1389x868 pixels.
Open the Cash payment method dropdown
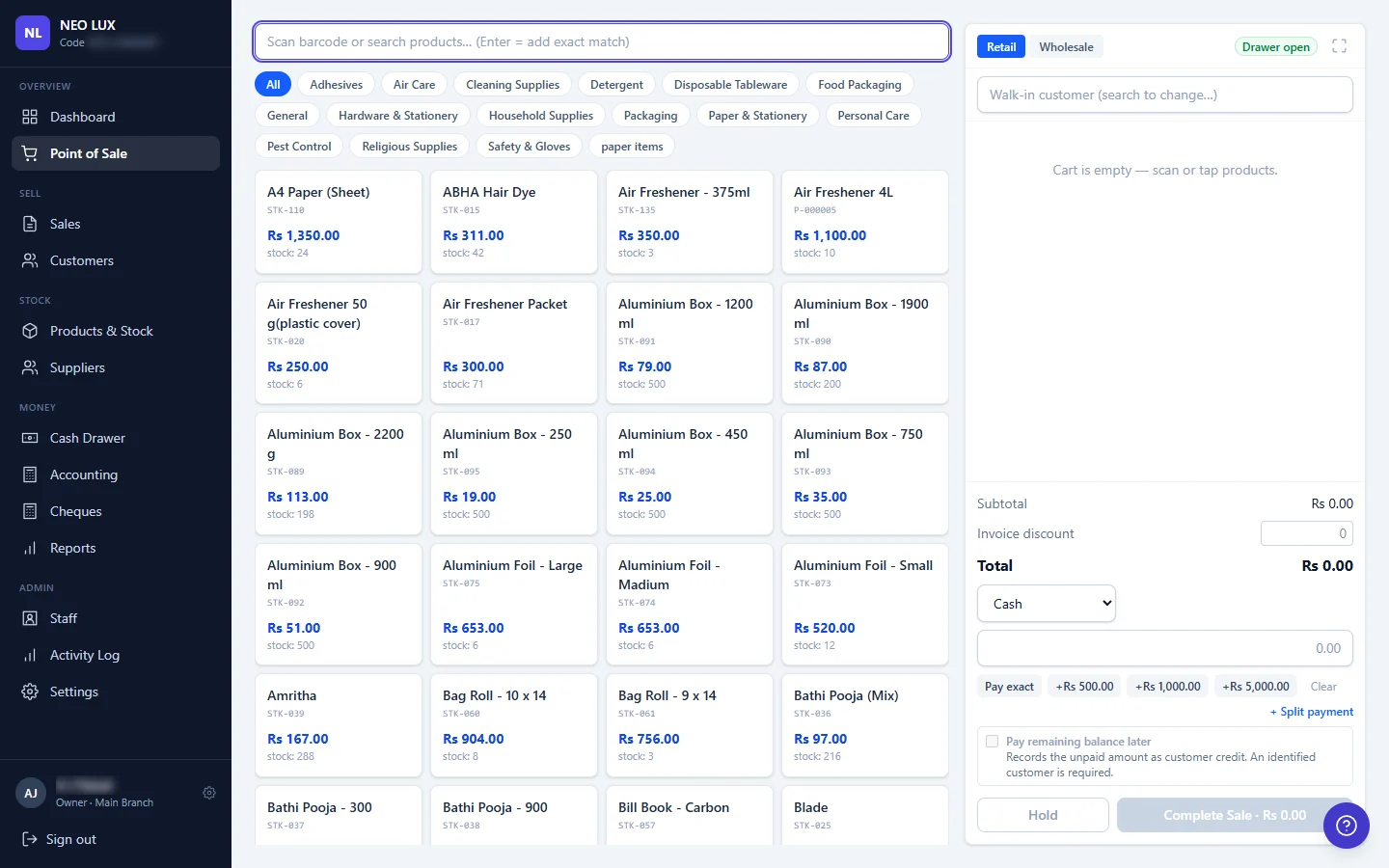(x=1047, y=604)
